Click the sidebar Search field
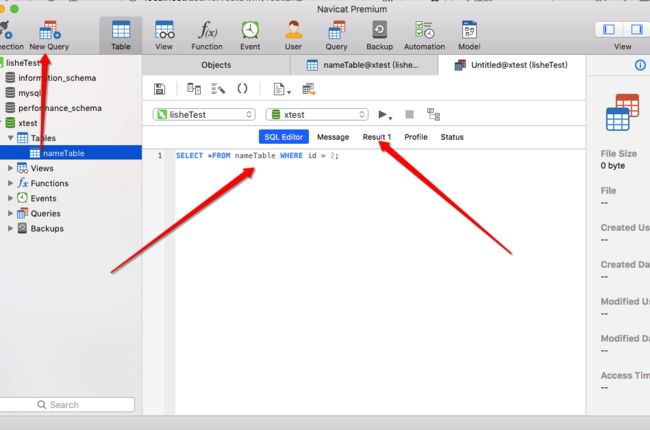 tap(67, 405)
